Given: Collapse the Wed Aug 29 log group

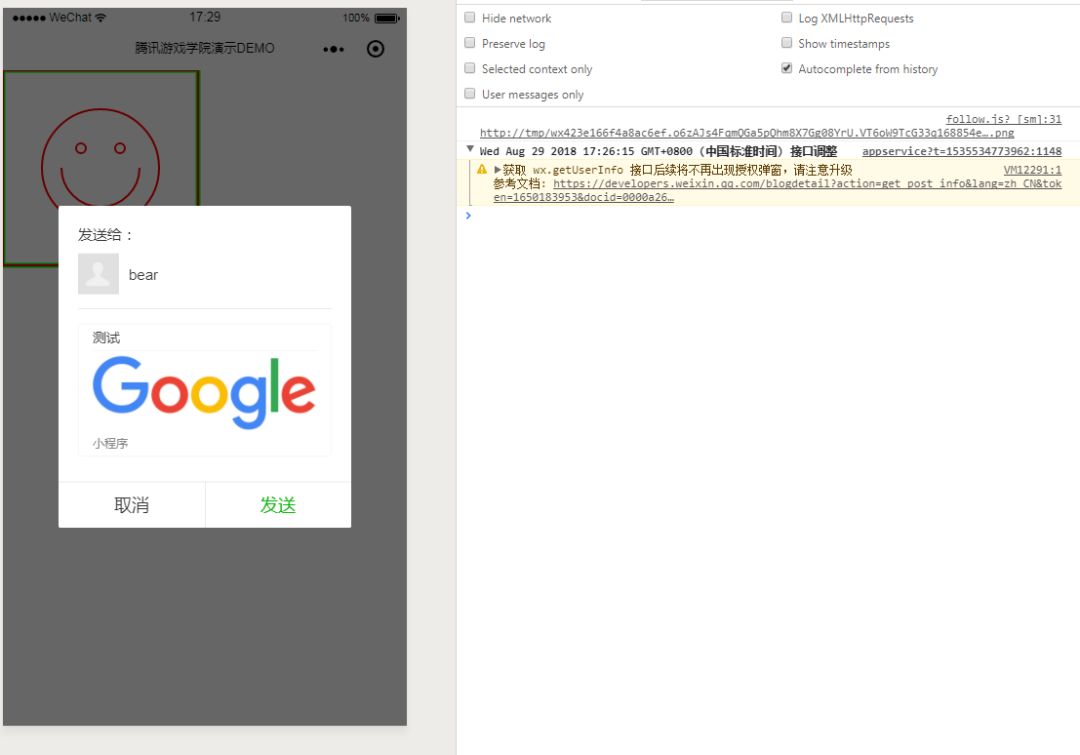Looking at the screenshot, I should tap(470, 149).
